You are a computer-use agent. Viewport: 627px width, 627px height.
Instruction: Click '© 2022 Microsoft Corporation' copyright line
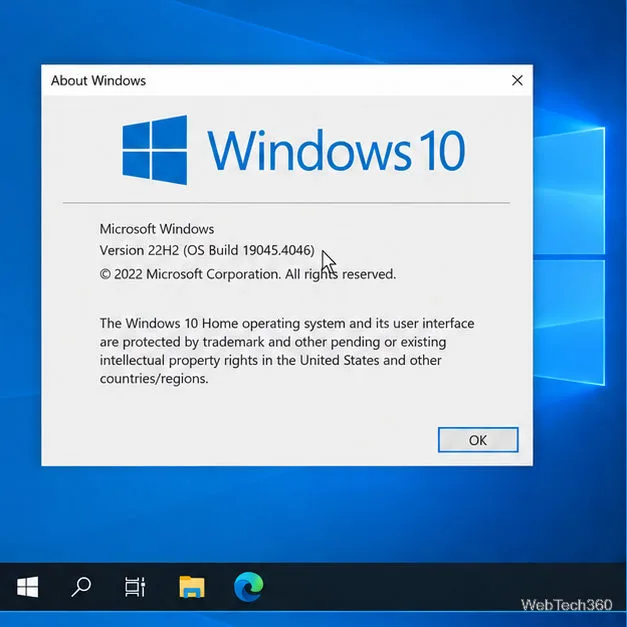(x=248, y=274)
